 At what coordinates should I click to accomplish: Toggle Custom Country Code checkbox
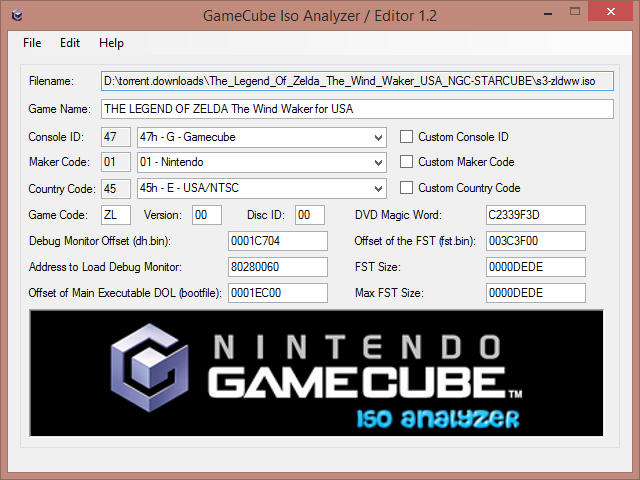(x=406, y=188)
